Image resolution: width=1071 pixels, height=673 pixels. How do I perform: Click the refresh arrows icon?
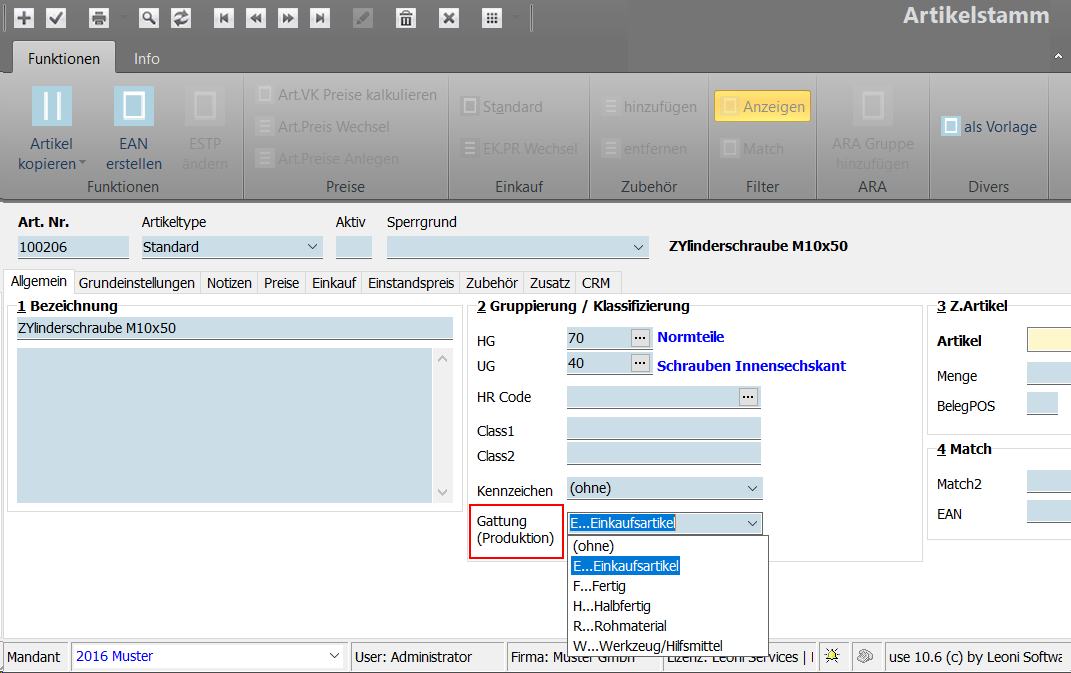pyautogui.click(x=181, y=18)
